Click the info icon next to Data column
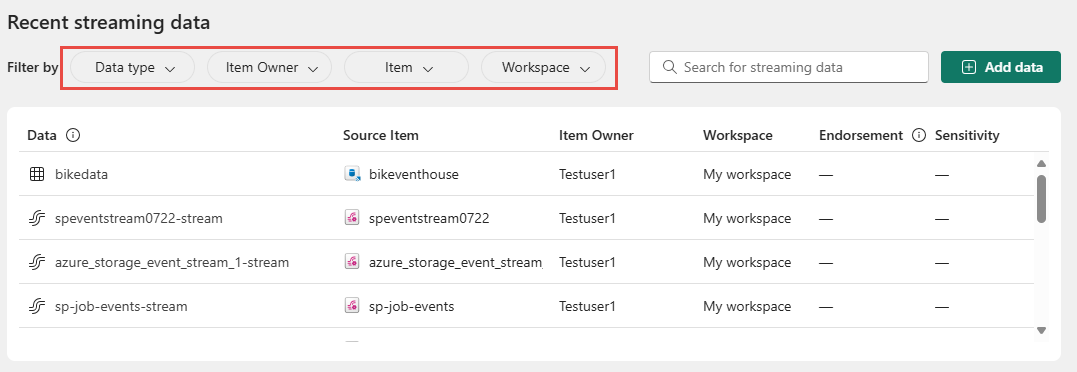Viewport: 1077px width, 372px height. click(x=73, y=135)
